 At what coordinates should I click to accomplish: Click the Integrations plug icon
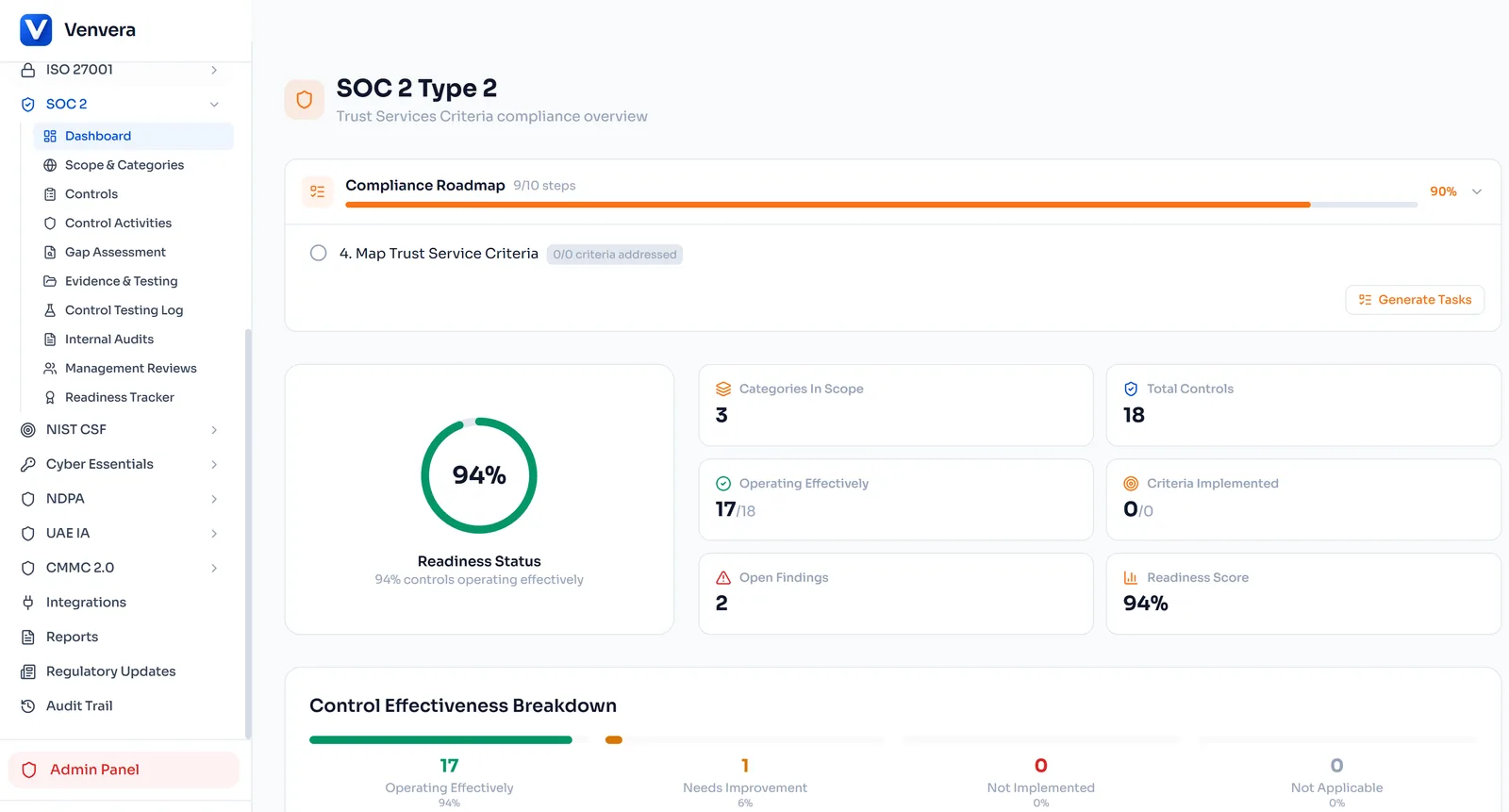pyautogui.click(x=28, y=603)
